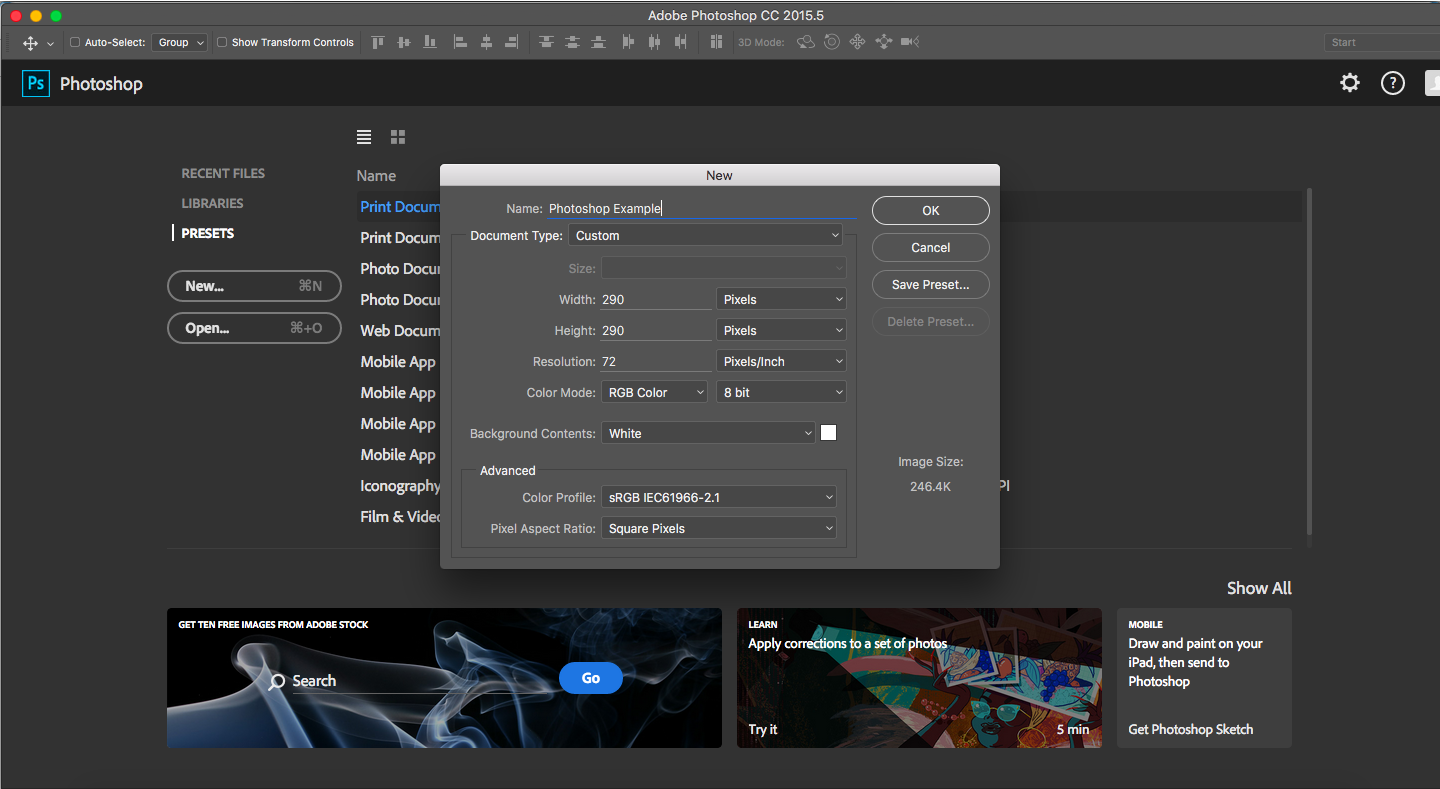Click the Width input field

point(656,299)
